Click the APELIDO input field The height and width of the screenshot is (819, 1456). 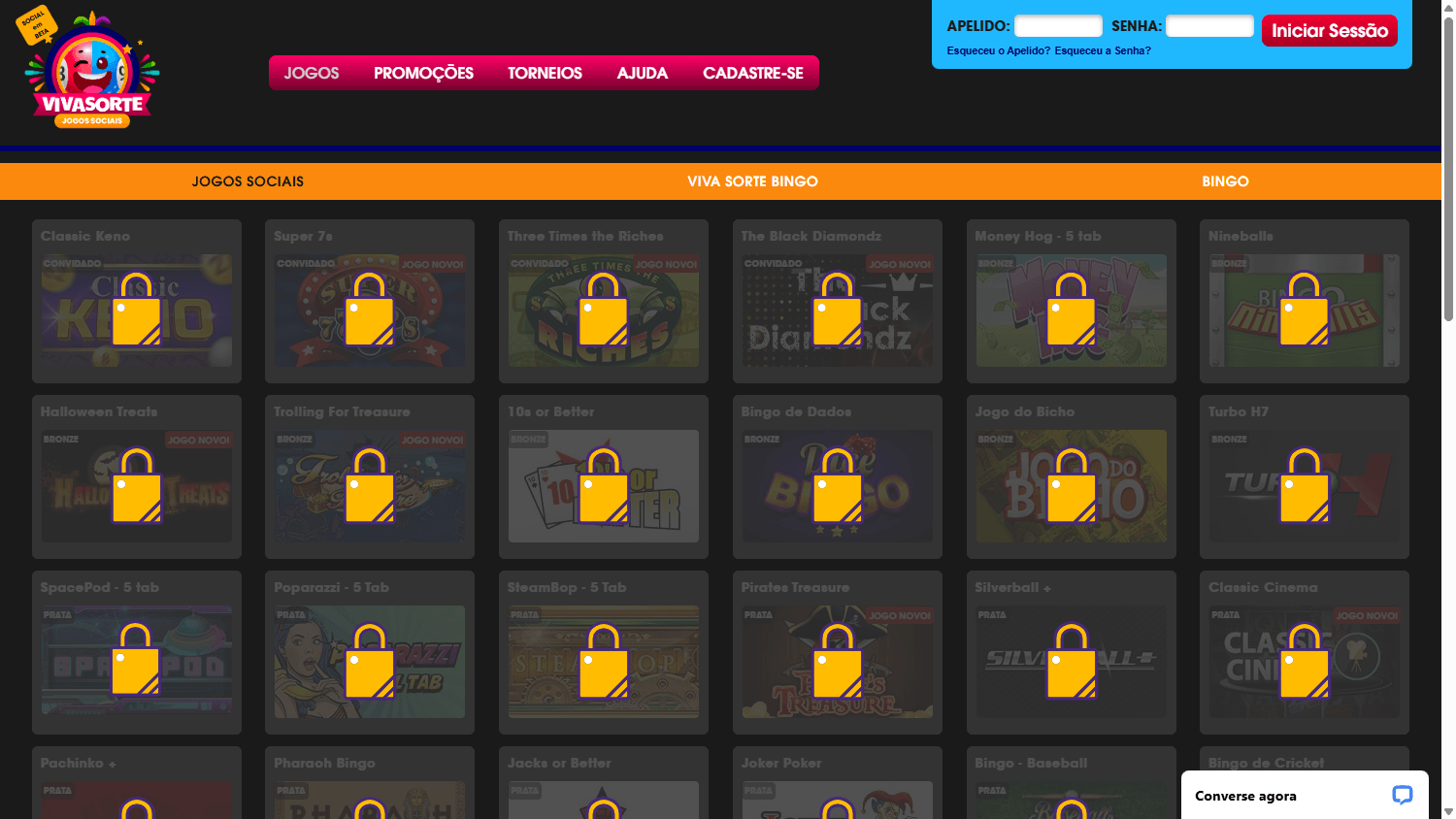(1058, 26)
